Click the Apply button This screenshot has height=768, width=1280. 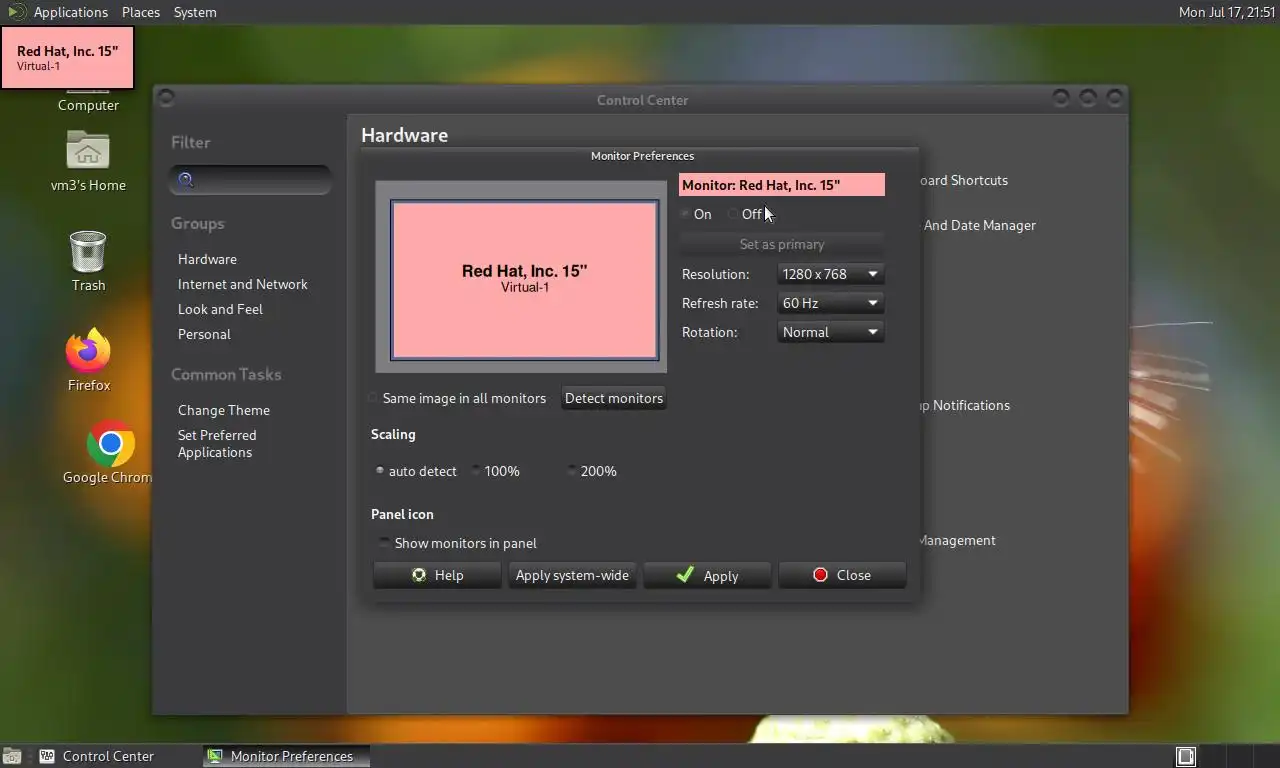pyautogui.click(x=707, y=575)
